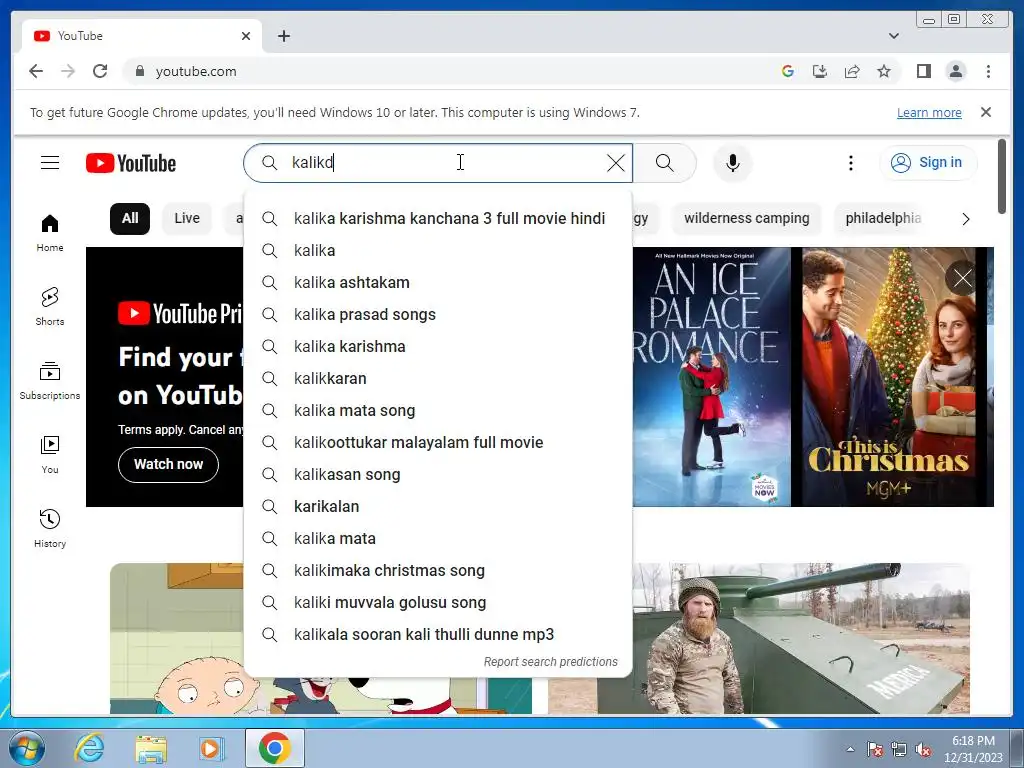Click the Google icon in address bar
The width and height of the screenshot is (1024, 768).
[x=788, y=71]
